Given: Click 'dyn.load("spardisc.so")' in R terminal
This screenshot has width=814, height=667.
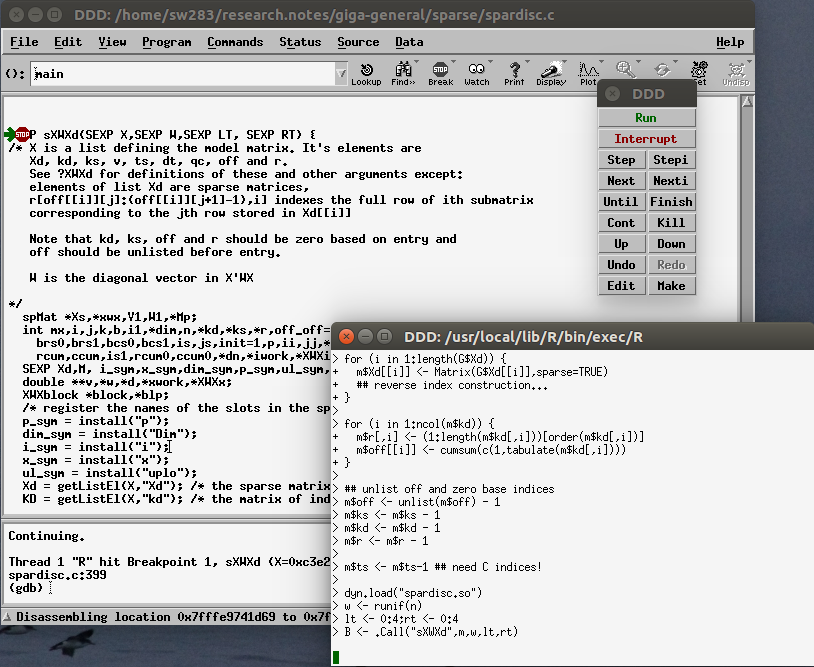Looking at the screenshot, I should coord(413,593).
